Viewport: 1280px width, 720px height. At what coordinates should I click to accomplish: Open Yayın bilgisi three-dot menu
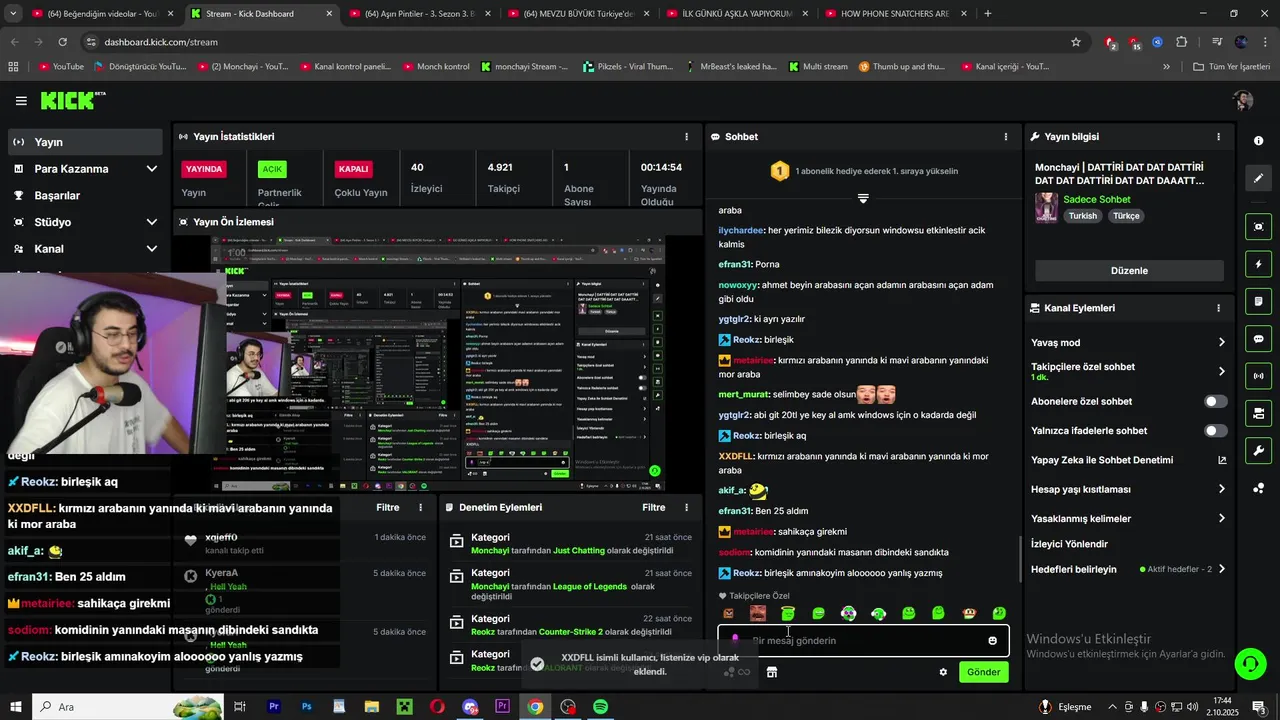click(x=1218, y=137)
